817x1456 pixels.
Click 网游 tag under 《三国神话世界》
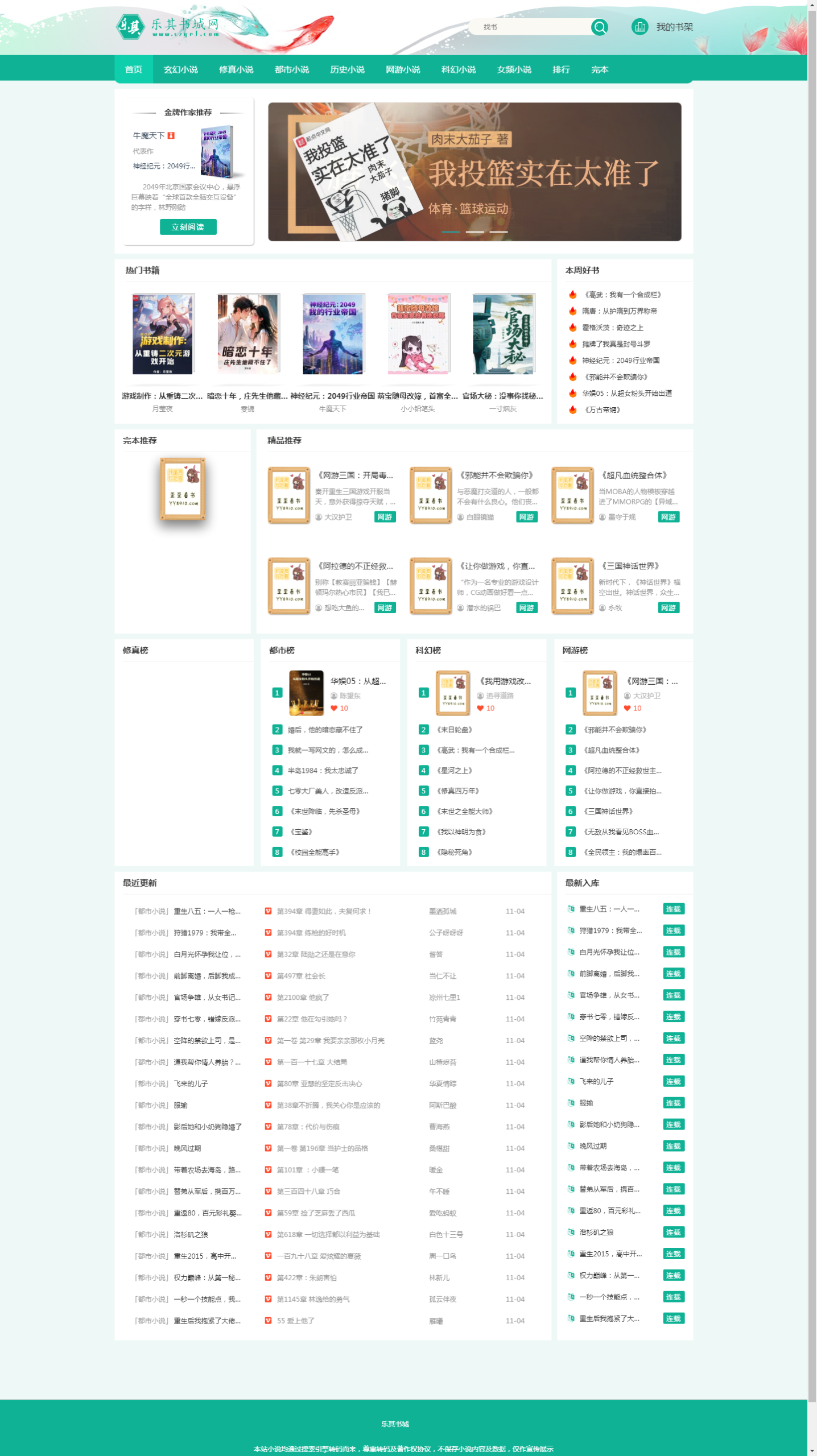click(x=668, y=608)
